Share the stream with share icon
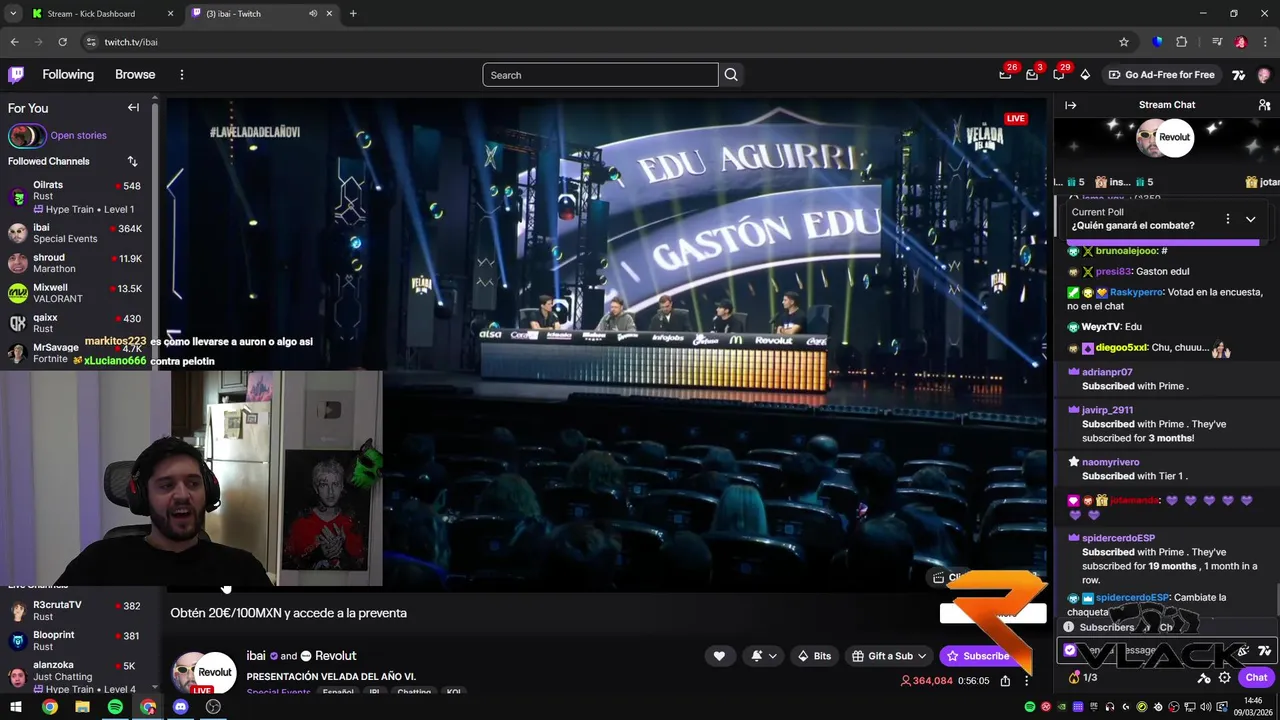1280x720 pixels. [1005, 681]
